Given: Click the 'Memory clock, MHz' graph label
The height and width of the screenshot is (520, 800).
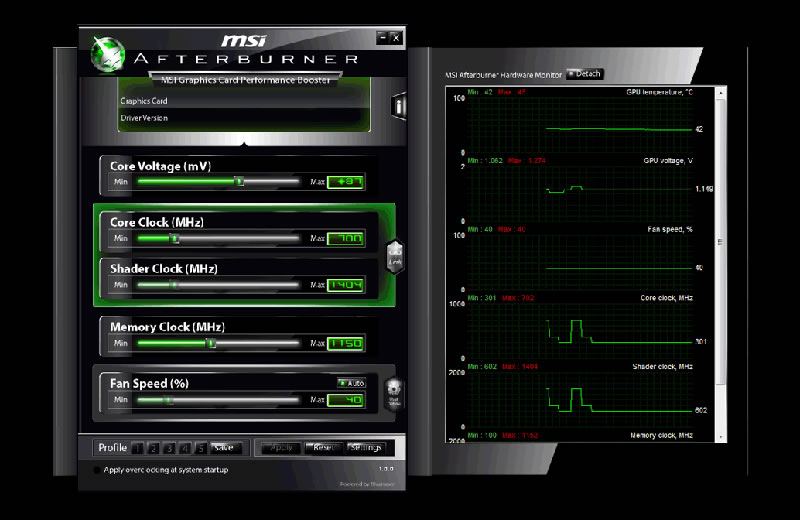Looking at the screenshot, I should point(661,435).
